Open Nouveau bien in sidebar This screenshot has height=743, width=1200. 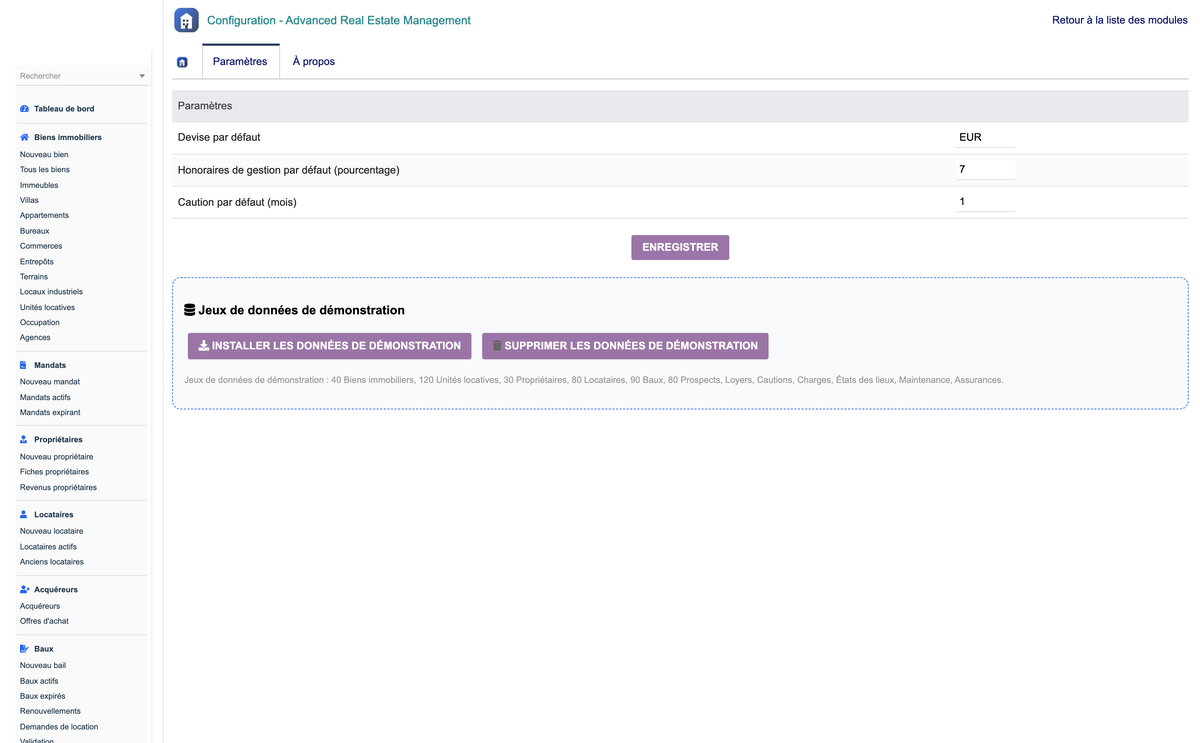44,154
